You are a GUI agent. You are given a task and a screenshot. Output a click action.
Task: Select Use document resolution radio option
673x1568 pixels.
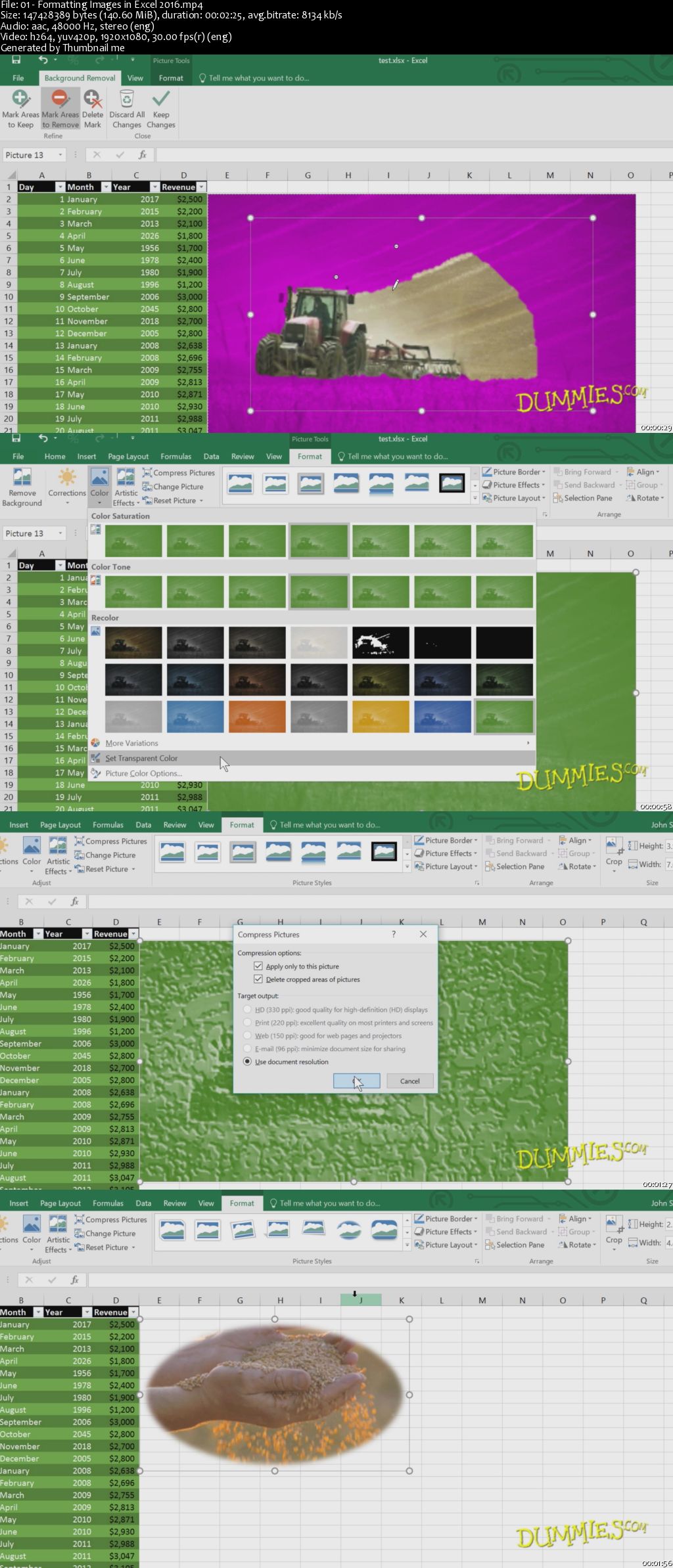[x=247, y=1062]
